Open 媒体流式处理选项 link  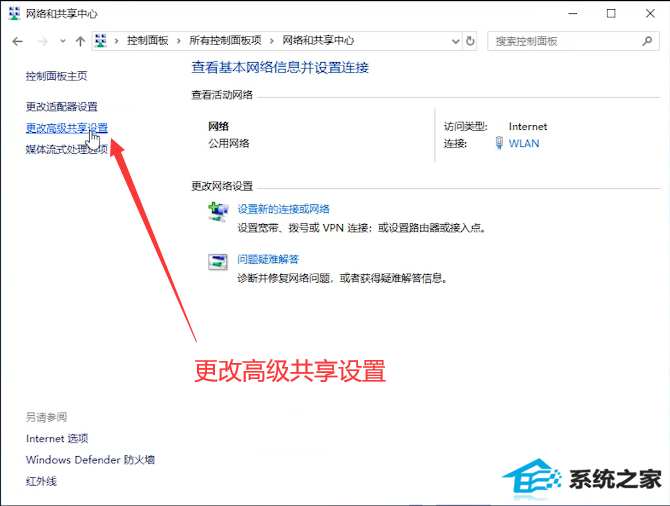67,149
